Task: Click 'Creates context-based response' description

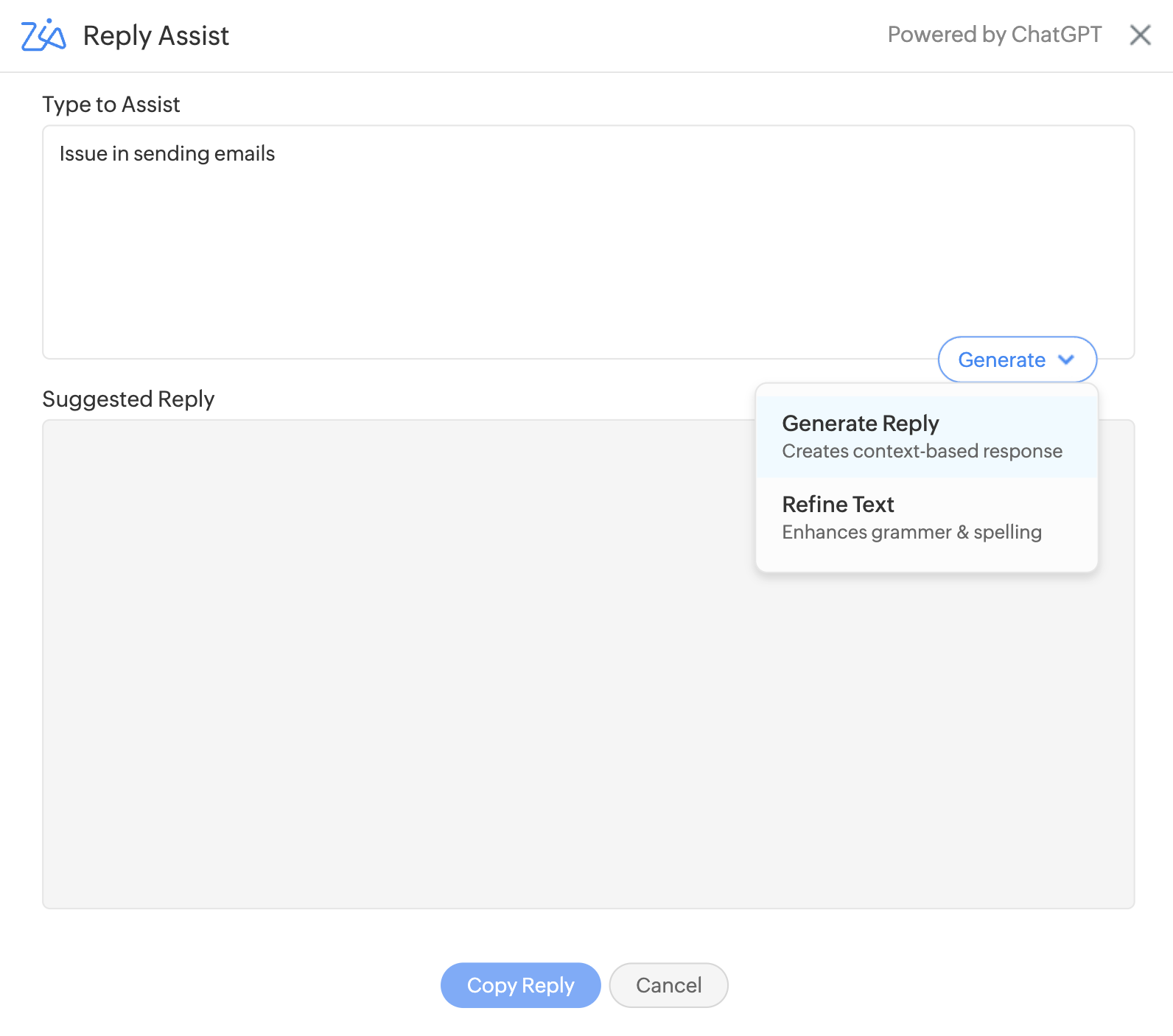Action: coord(922,451)
